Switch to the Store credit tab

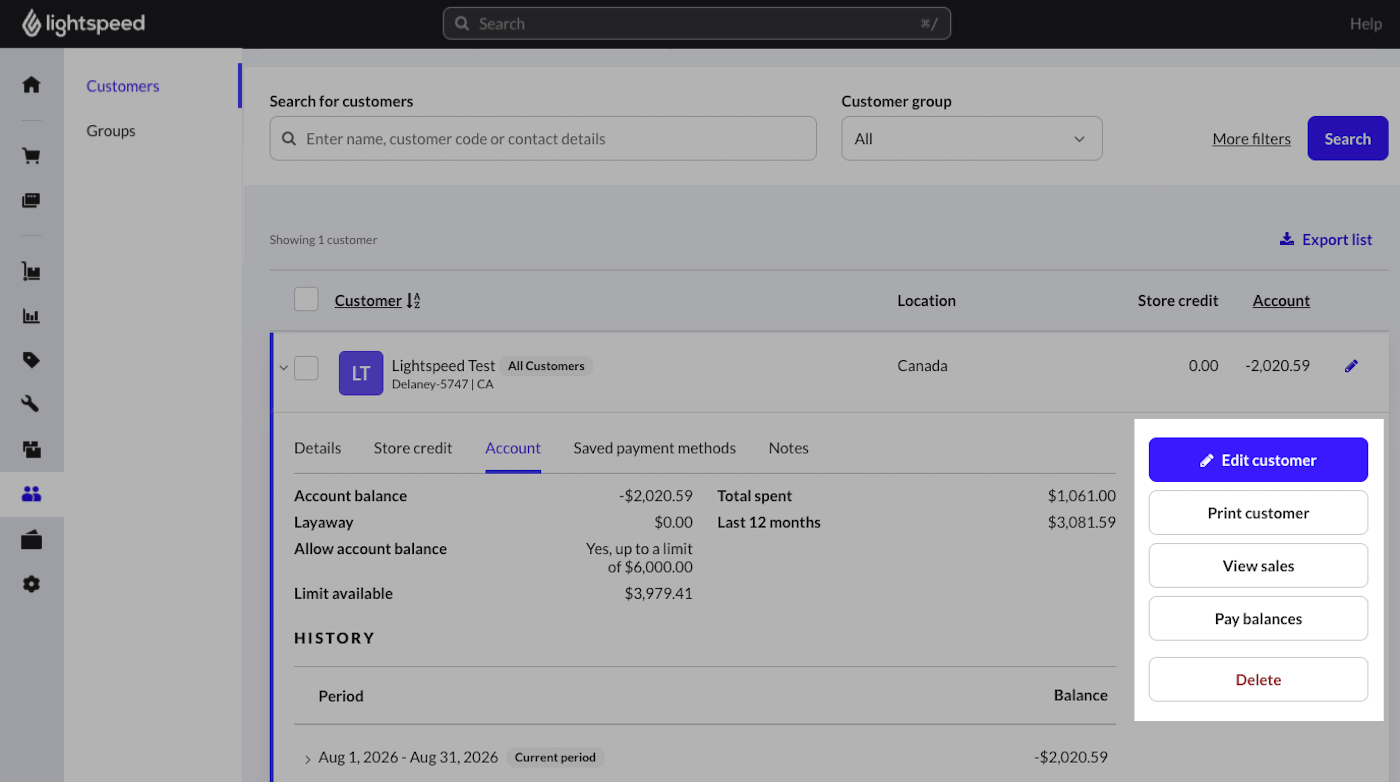(413, 448)
